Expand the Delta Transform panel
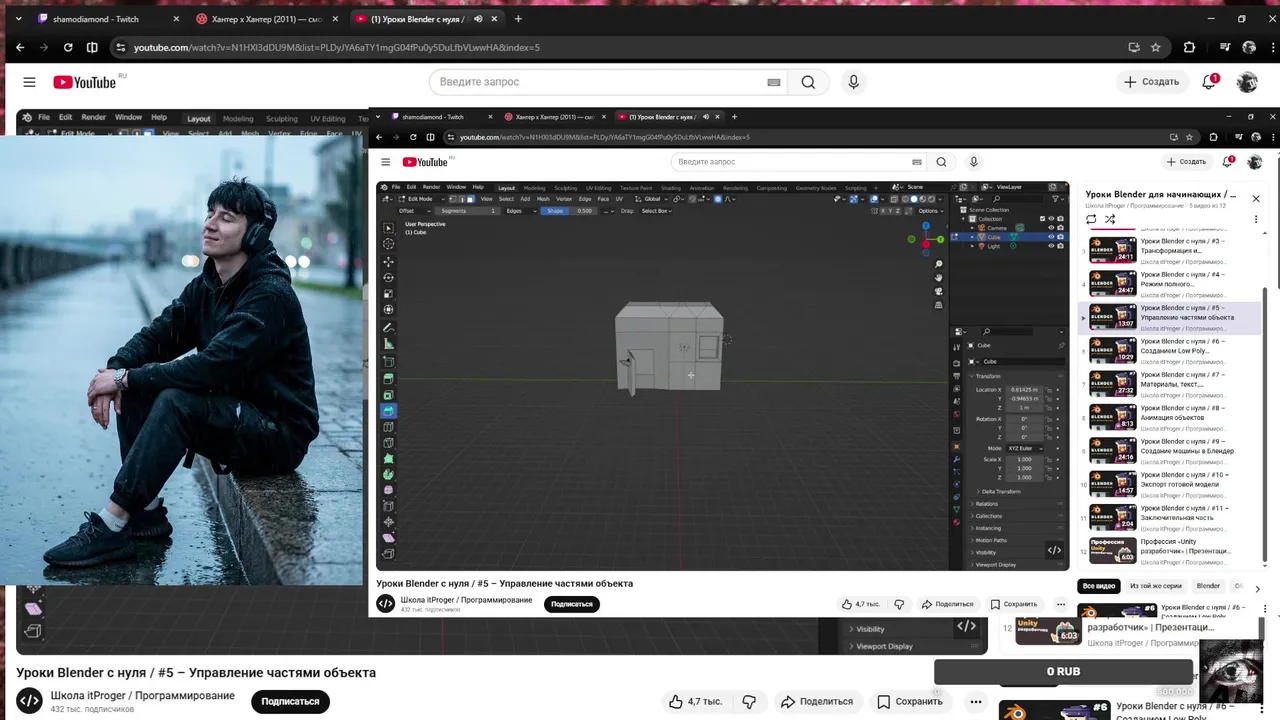 (x=999, y=491)
